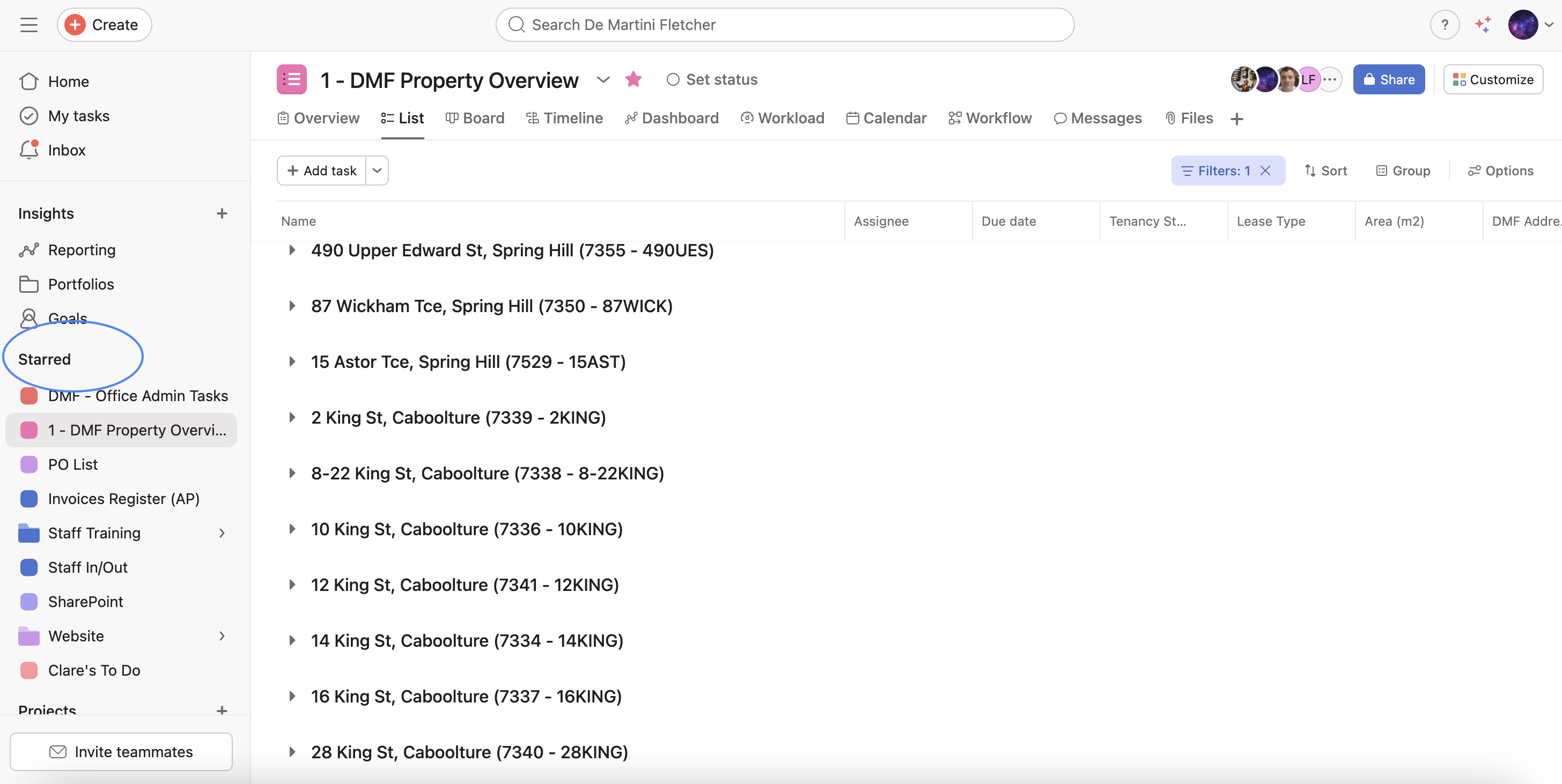Open 28 King St, Caboolture task
This screenshot has width=1562, height=784.
point(469,752)
